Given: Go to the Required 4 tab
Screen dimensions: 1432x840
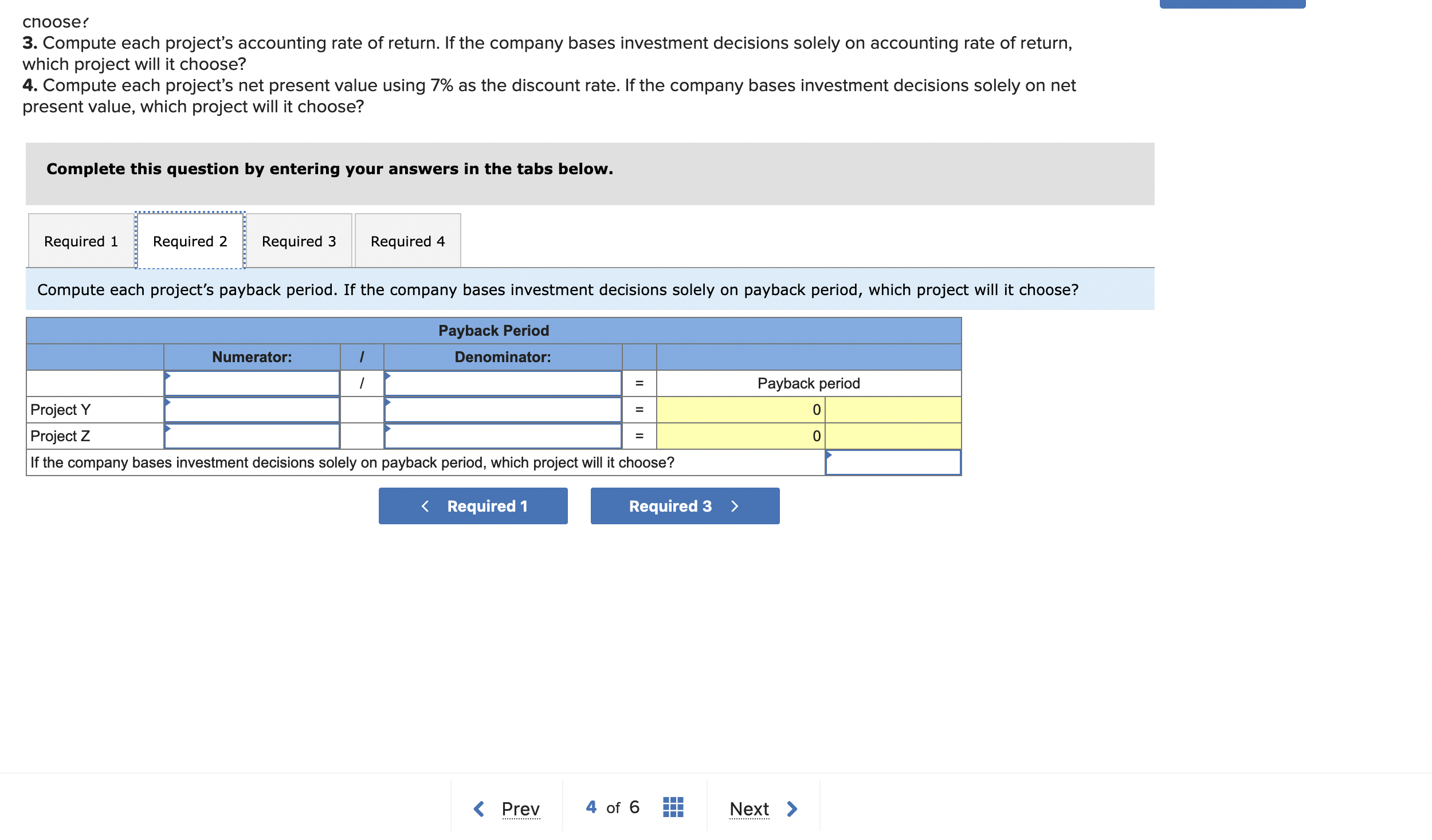Looking at the screenshot, I should tap(407, 241).
